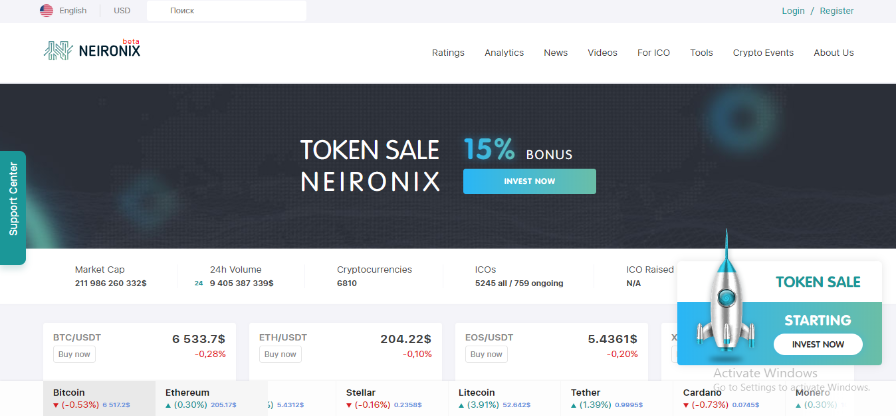Viewport: 896px width, 416px height.
Task: Click Invest Now in the banner
Action: click(x=529, y=181)
